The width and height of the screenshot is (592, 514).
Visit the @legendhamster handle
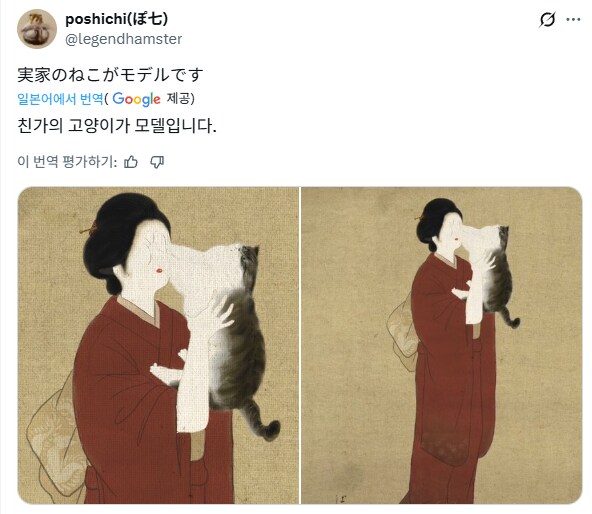123,39
